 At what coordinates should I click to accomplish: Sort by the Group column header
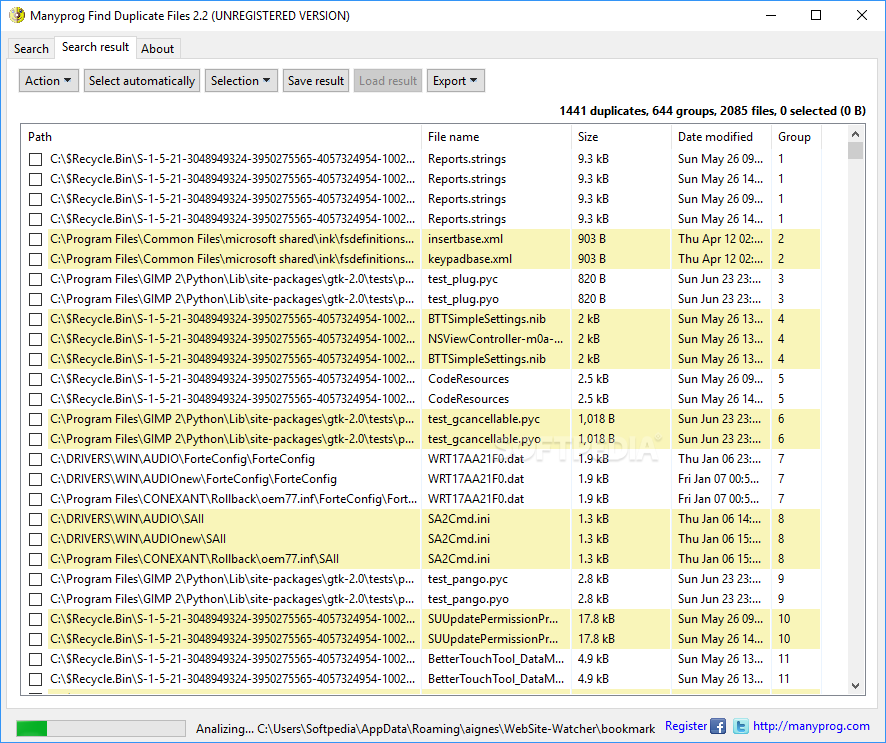click(x=794, y=137)
